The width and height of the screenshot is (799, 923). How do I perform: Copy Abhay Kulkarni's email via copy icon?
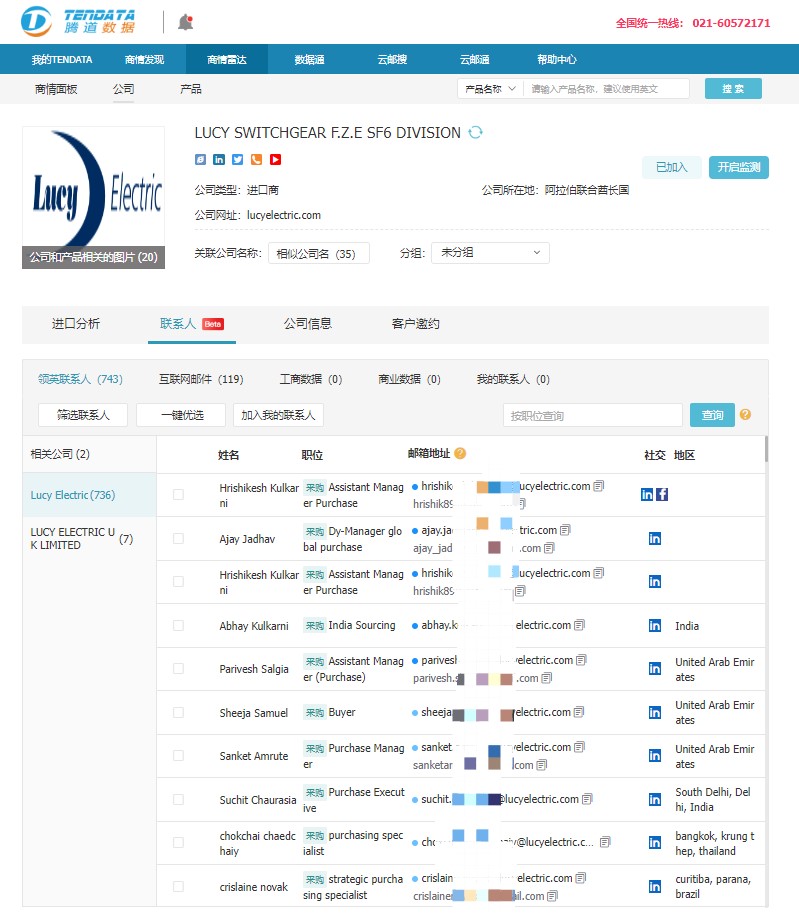579,625
